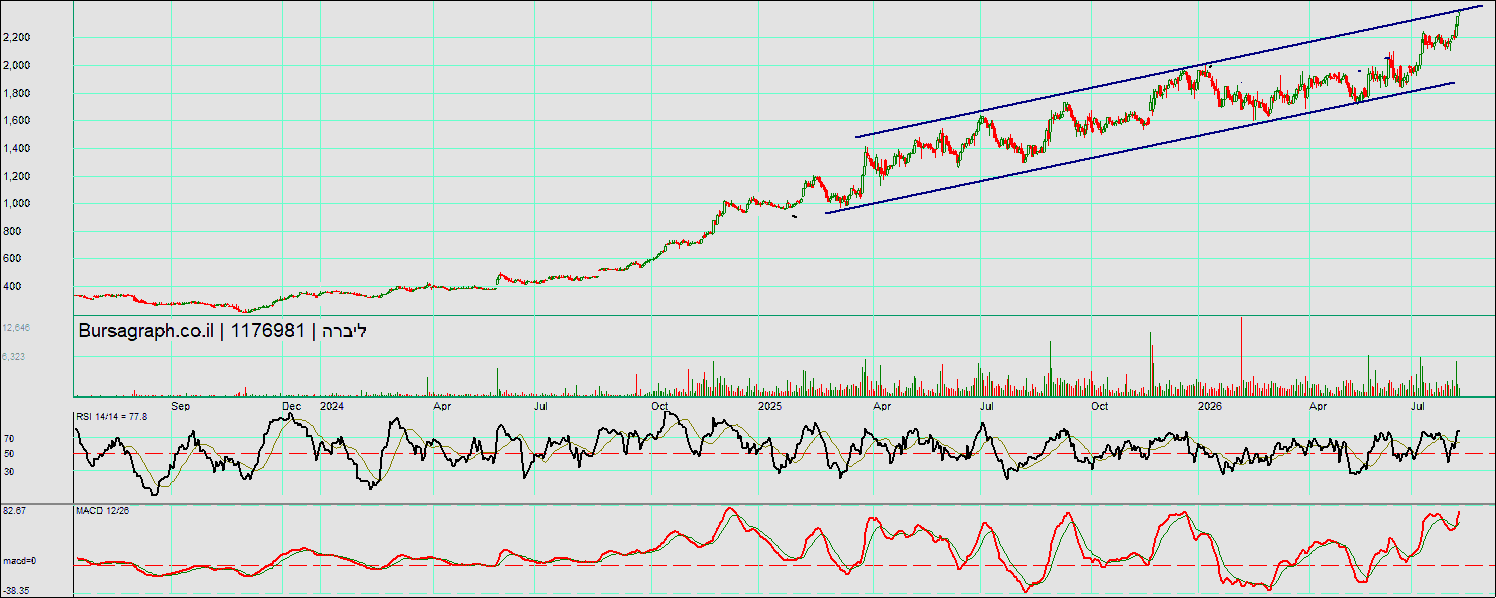1496x598 pixels.
Task: Click the RSI 14/14 = 77.8 label
Action: point(112,416)
